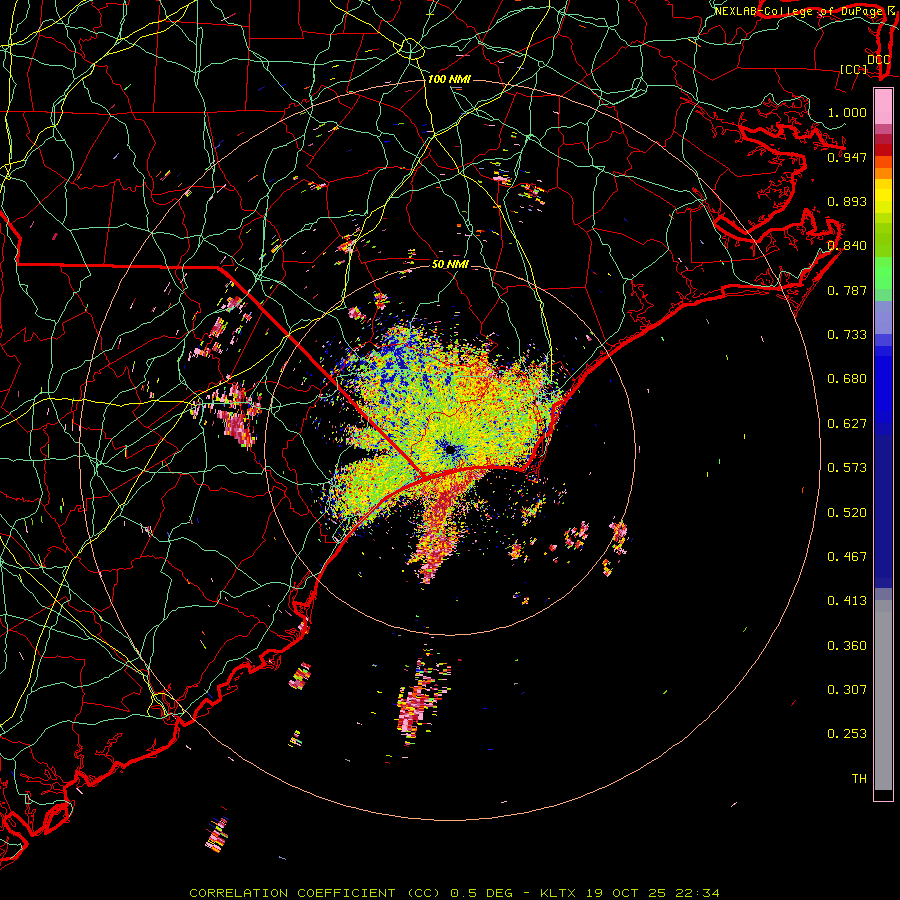Click the 0.947 scale value

(x=847, y=157)
